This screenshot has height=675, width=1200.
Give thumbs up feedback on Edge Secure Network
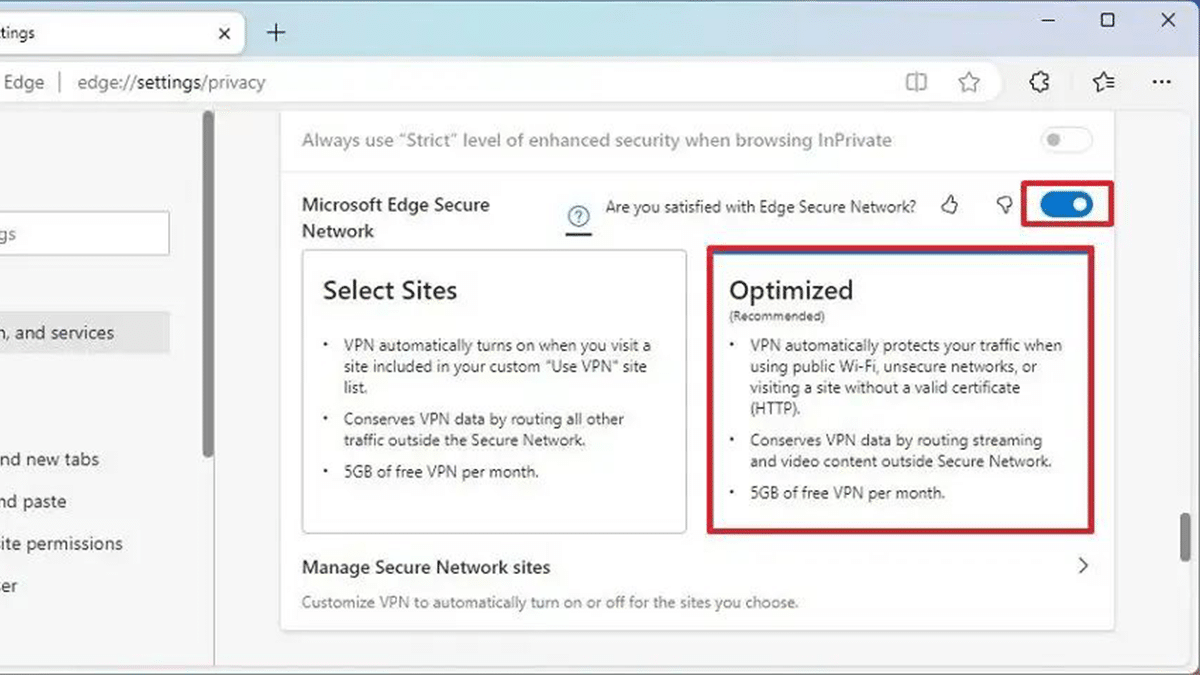949,204
